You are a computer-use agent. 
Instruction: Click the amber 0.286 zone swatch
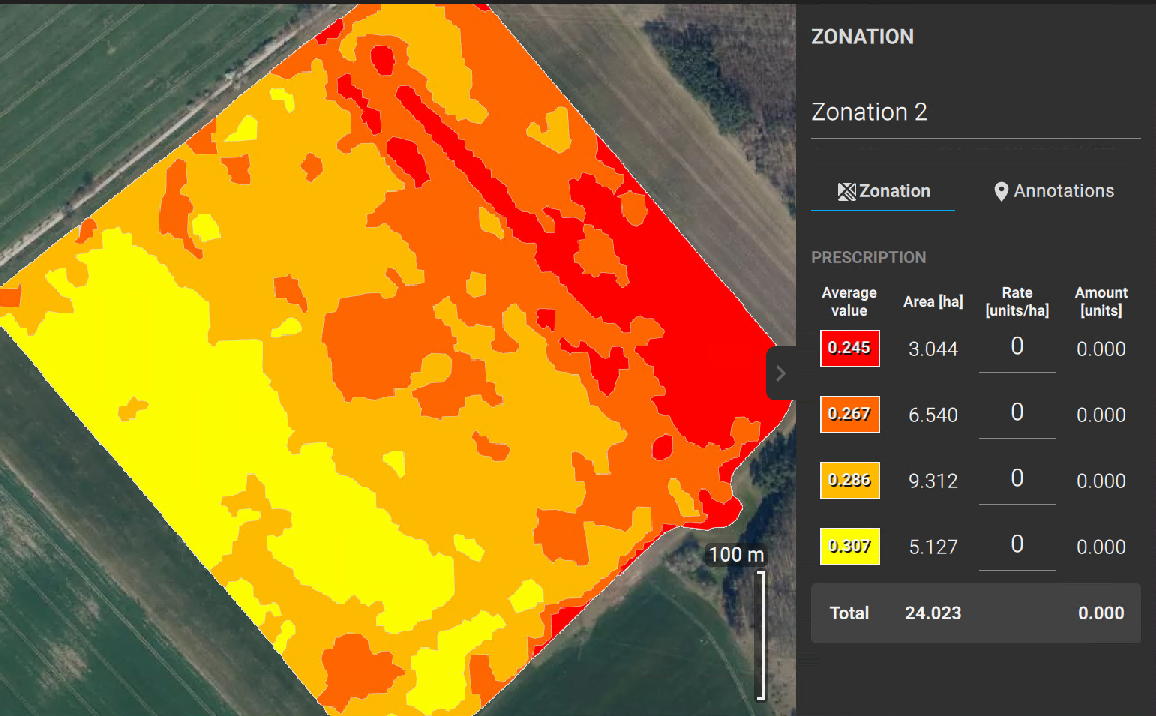click(849, 480)
